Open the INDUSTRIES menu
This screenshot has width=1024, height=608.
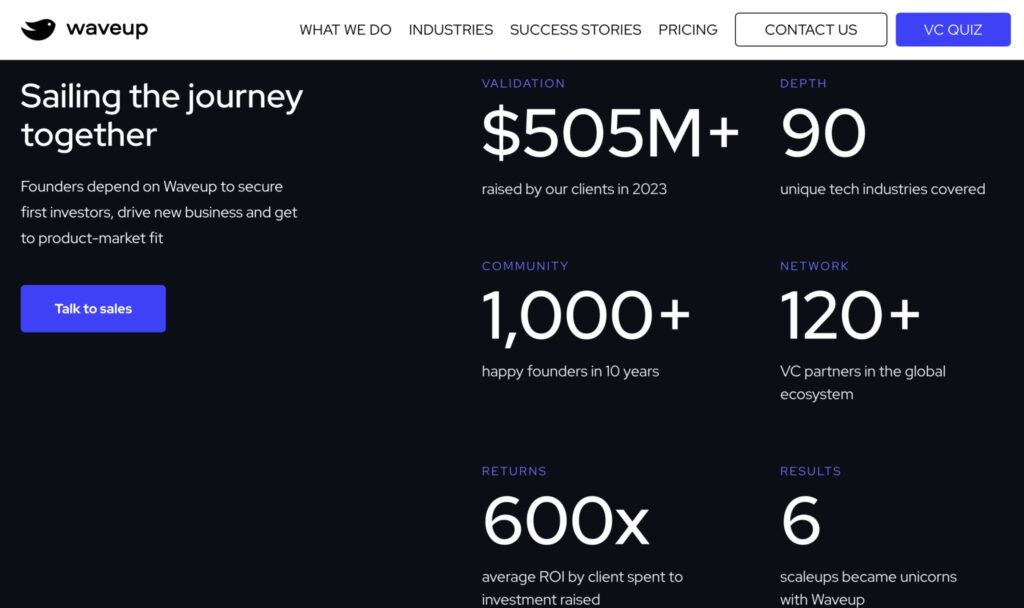pyautogui.click(x=450, y=30)
